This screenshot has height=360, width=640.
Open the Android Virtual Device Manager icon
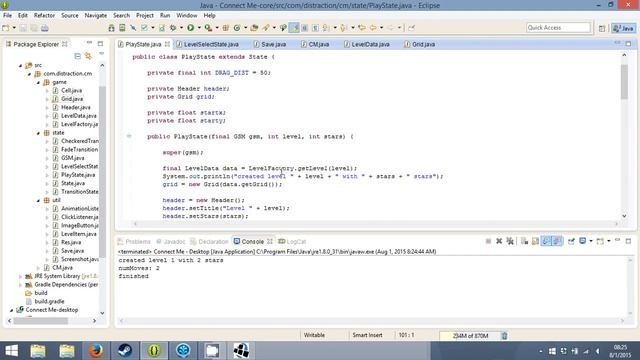tap(122, 28)
